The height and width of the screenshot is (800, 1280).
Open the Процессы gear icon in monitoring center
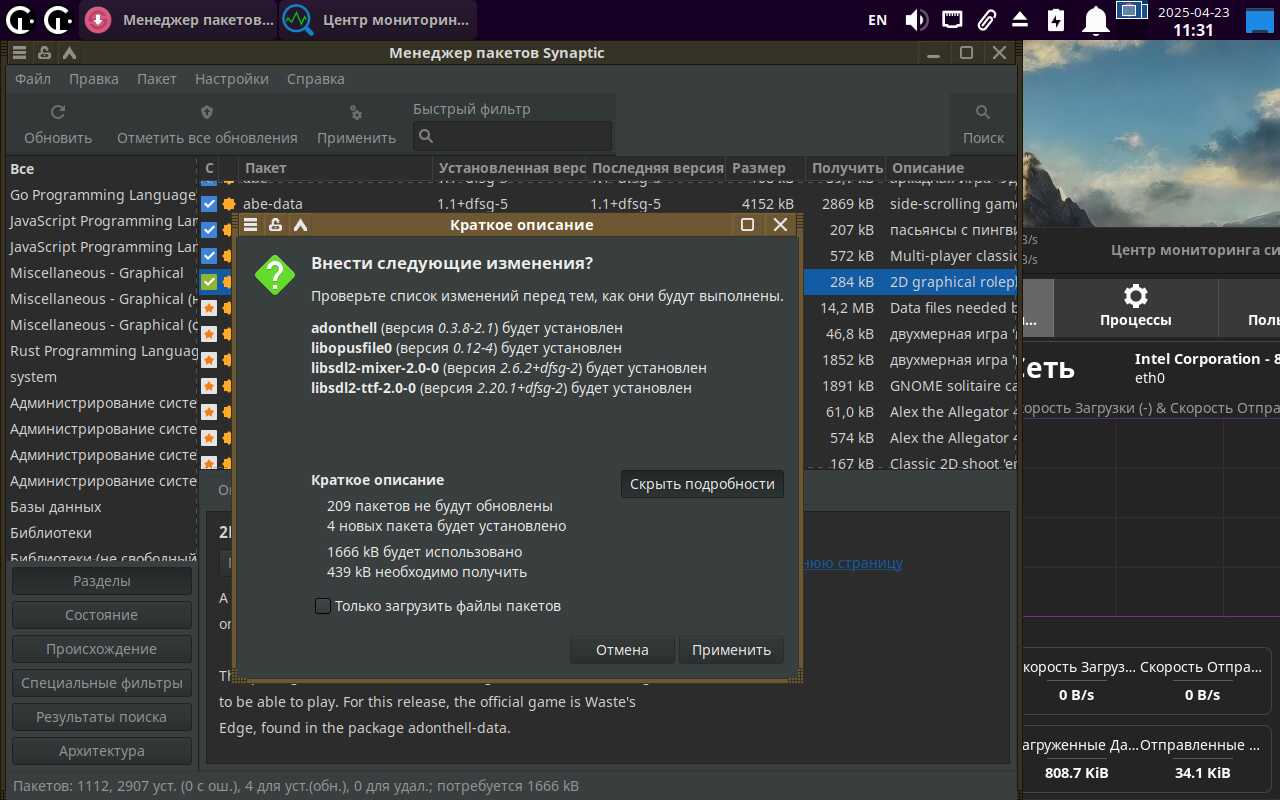[1135, 296]
